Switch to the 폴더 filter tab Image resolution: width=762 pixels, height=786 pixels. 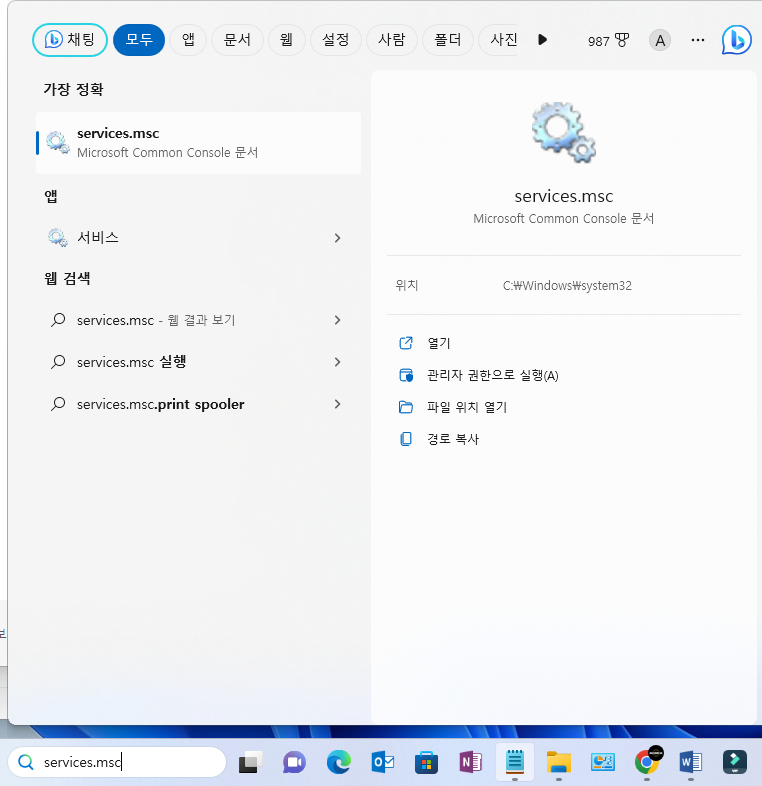point(448,40)
